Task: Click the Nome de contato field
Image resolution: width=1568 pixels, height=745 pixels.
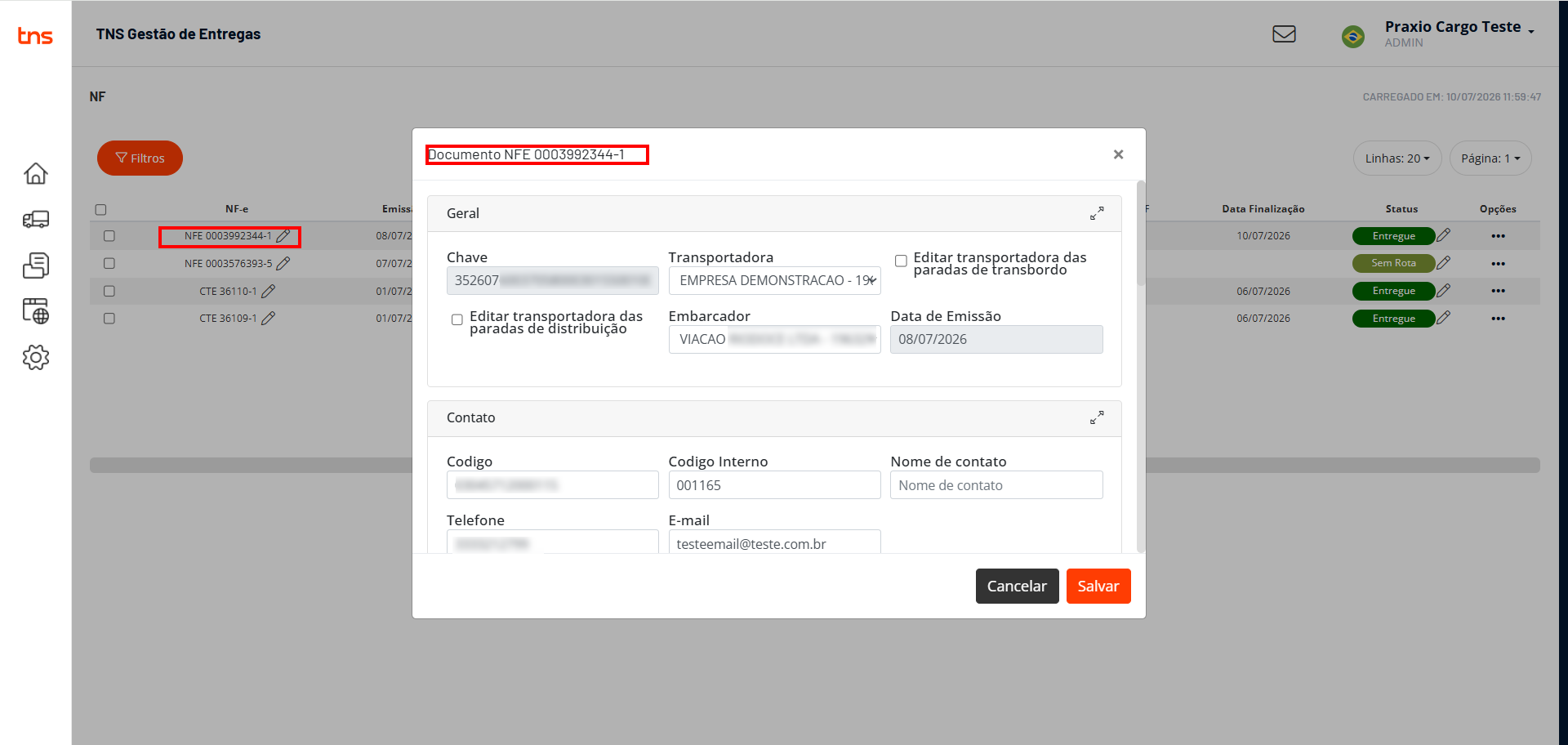Action: [996, 484]
